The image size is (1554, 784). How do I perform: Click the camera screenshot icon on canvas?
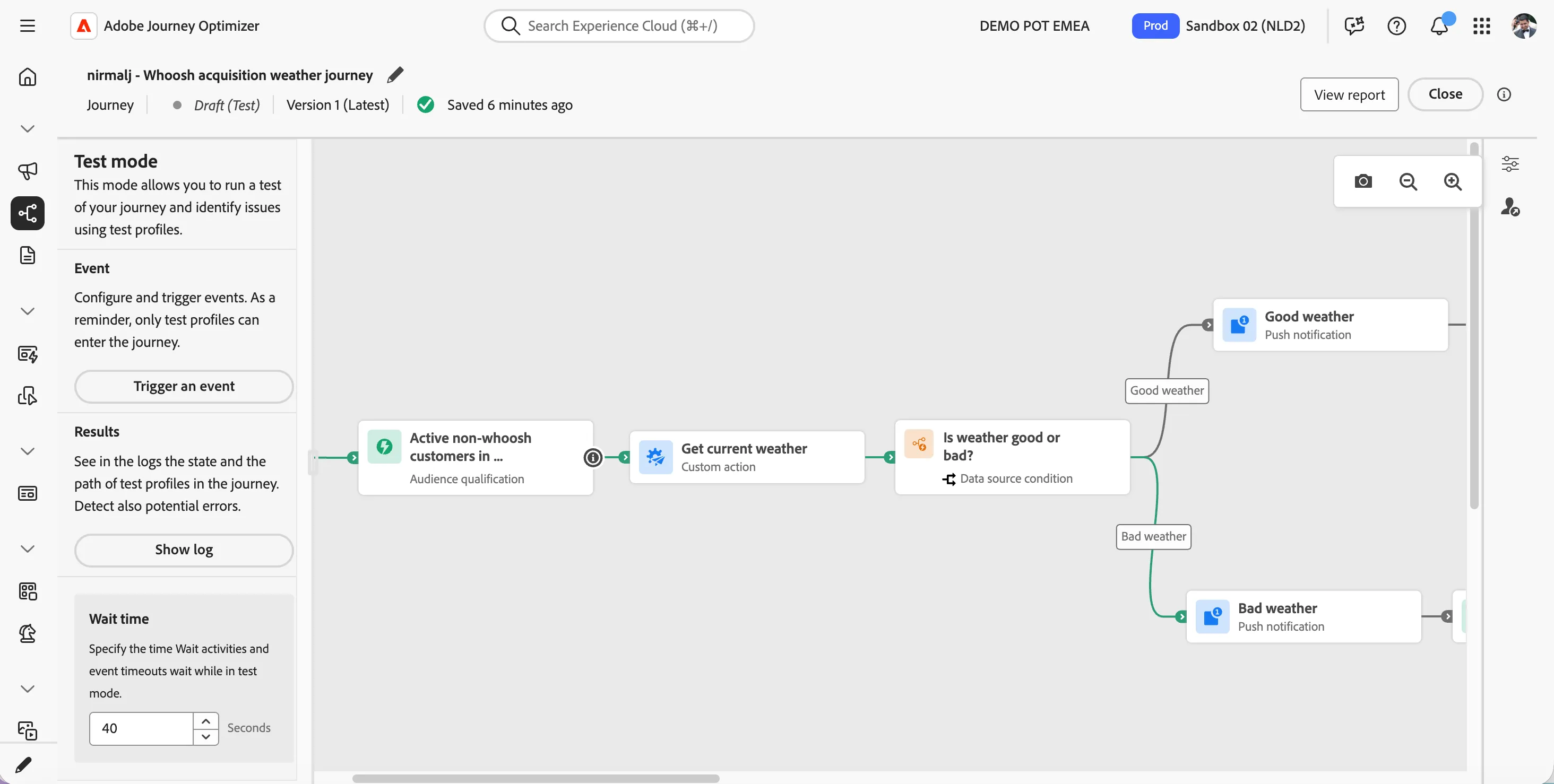click(1363, 181)
